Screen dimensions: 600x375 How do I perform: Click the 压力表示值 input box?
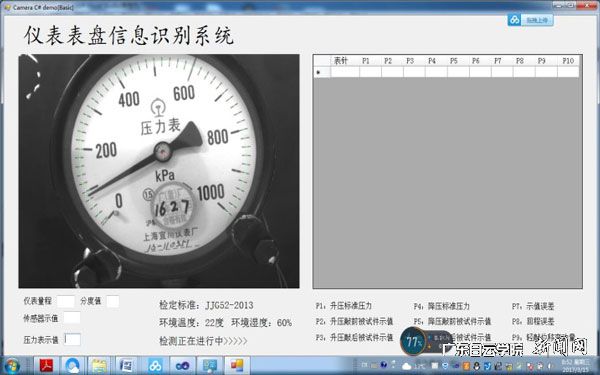(x=72, y=339)
